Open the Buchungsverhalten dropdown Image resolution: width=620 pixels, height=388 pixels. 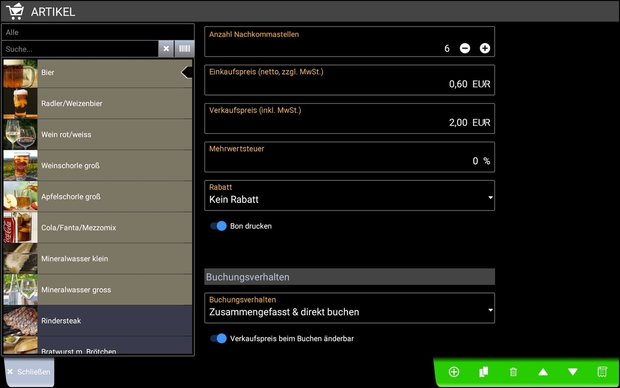[350, 308]
